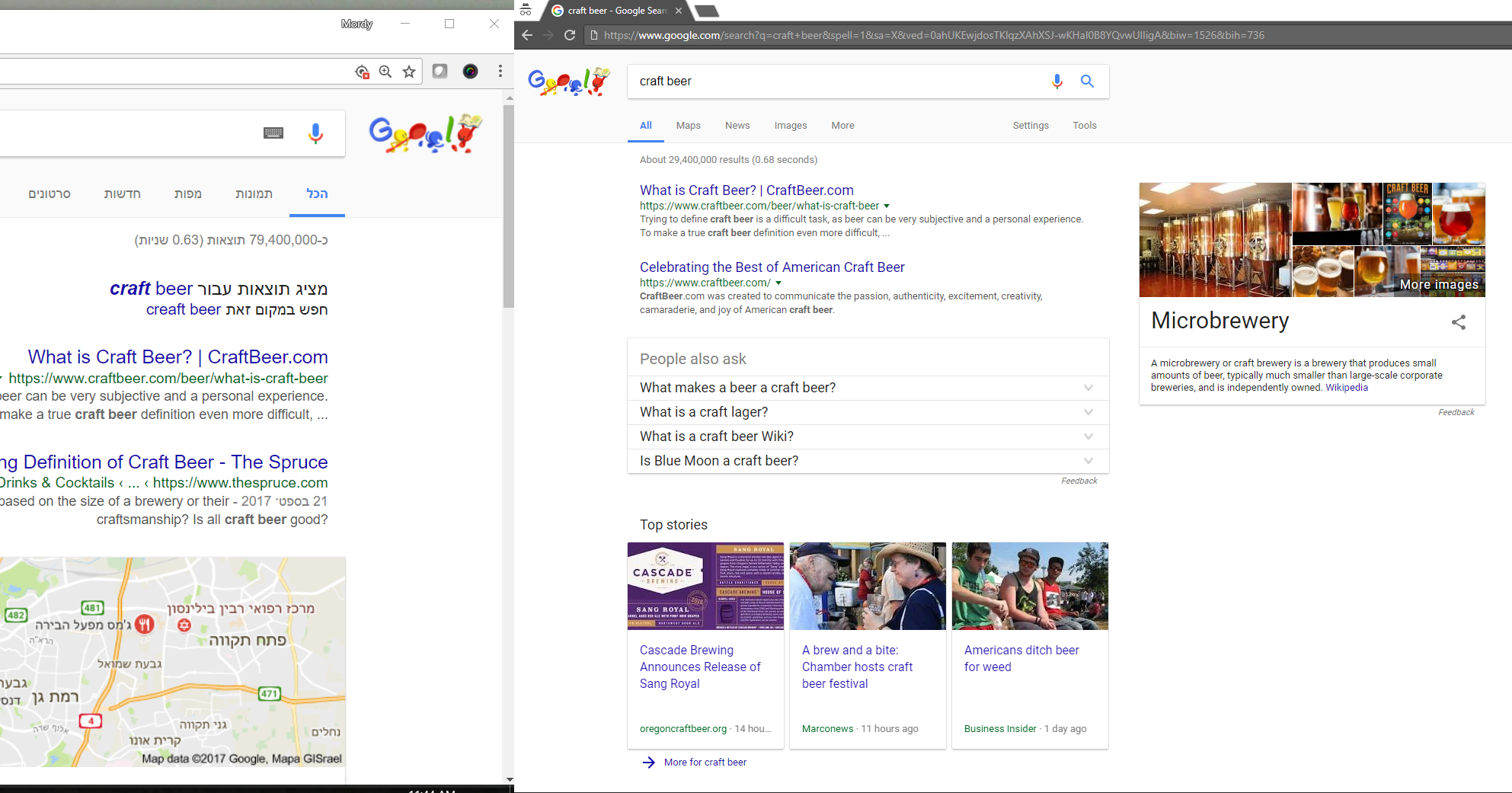Close the 'craft beer - Google Search' tab
This screenshot has width=1512, height=793.
(x=679, y=11)
